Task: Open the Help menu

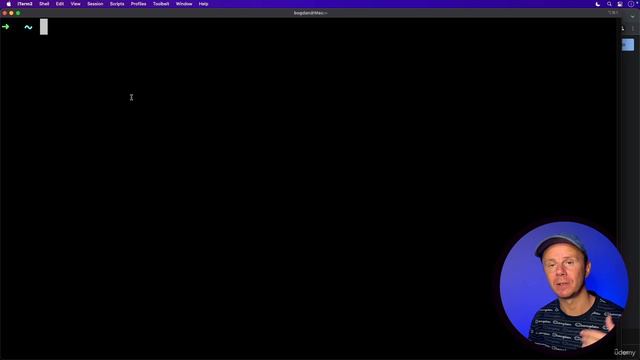Action: tap(203, 4)
